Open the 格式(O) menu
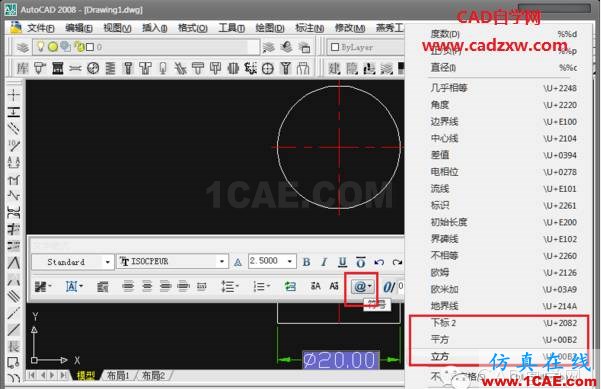This screenshot has height=389, width=601. (x=192, y=28)
